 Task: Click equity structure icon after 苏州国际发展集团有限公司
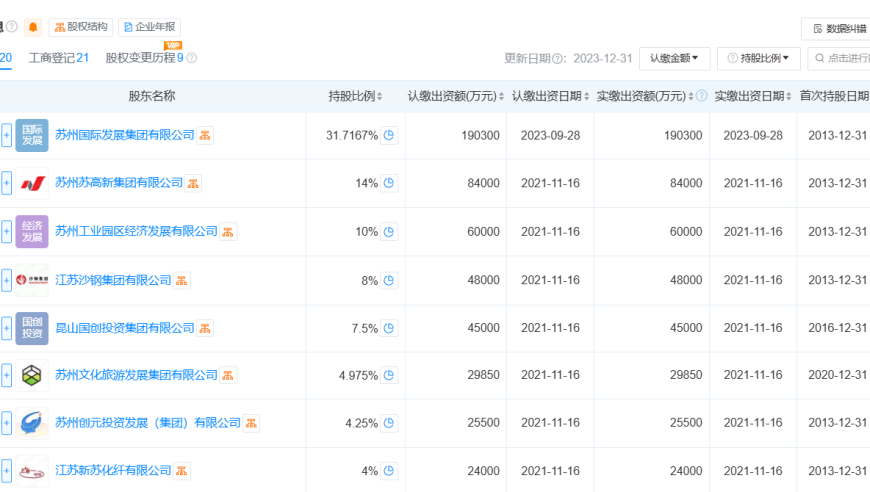205,135
